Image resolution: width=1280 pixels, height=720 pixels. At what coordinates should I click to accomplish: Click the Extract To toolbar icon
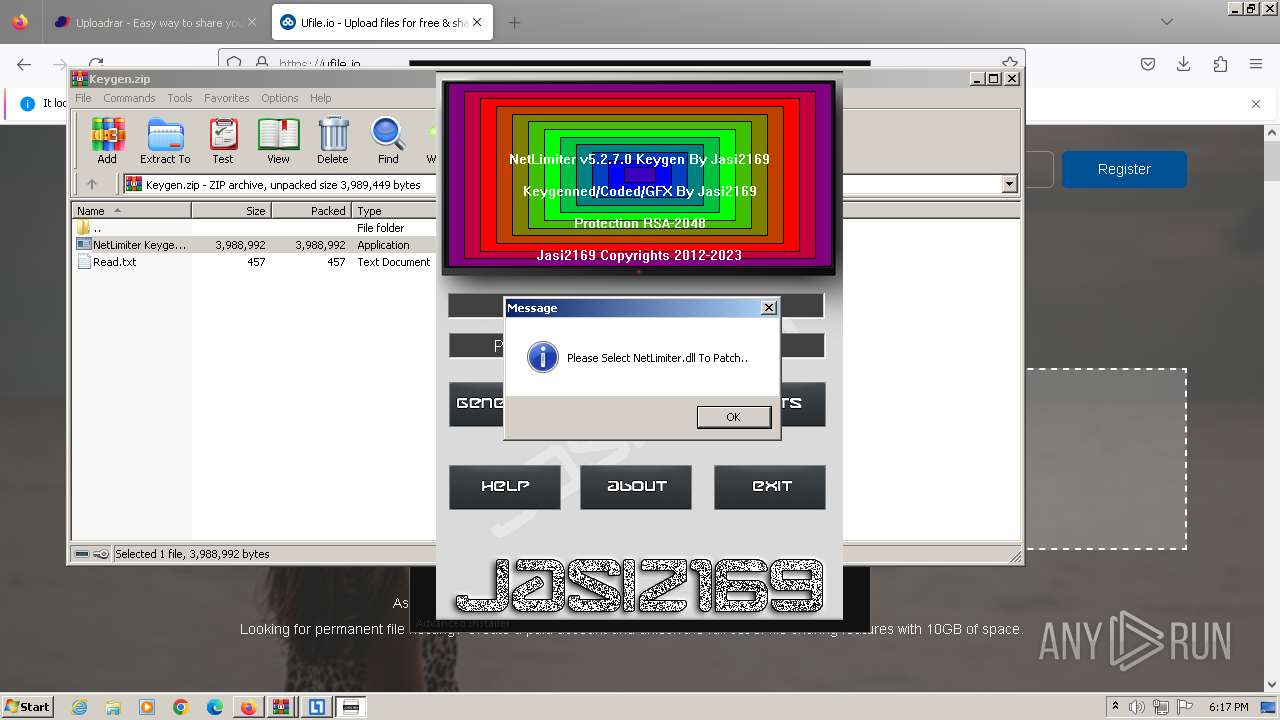[165, 140]
